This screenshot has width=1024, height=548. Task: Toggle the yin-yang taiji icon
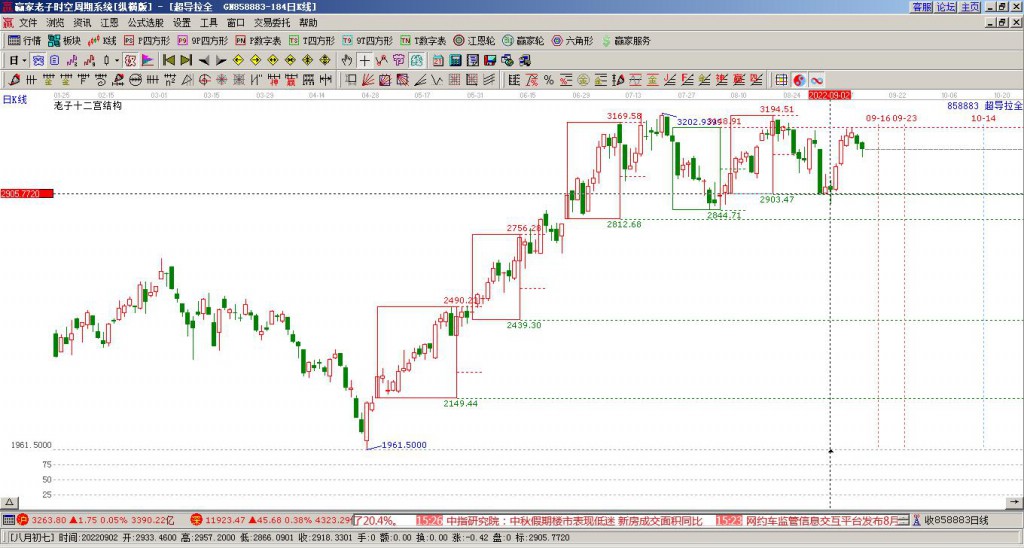(x=799, y=80)
